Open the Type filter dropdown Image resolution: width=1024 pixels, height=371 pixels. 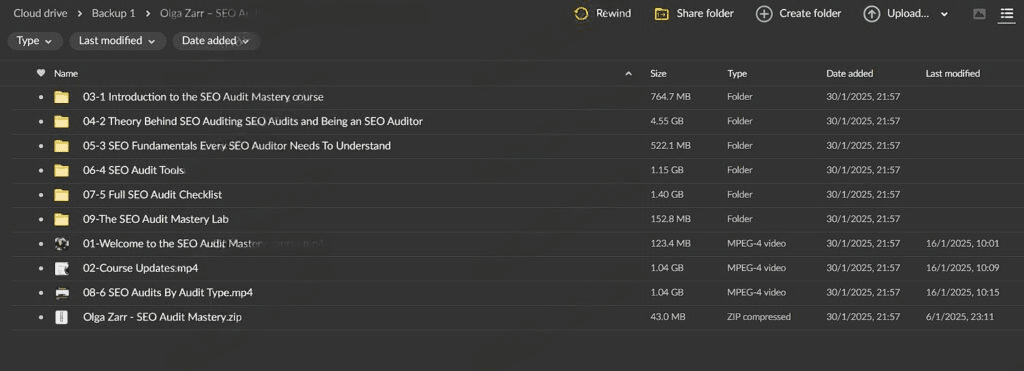(35, 40)
